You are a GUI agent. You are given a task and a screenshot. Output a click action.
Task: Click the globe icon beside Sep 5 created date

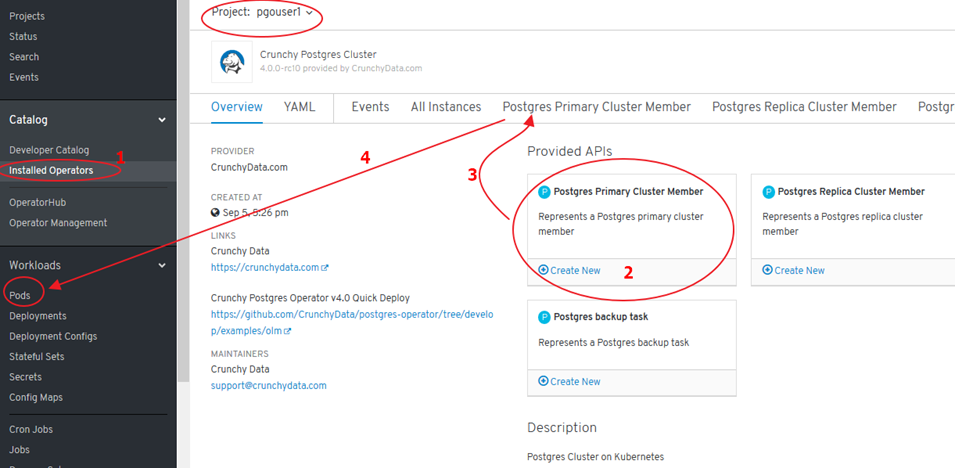pyautogui.click(x=215, y=213)
